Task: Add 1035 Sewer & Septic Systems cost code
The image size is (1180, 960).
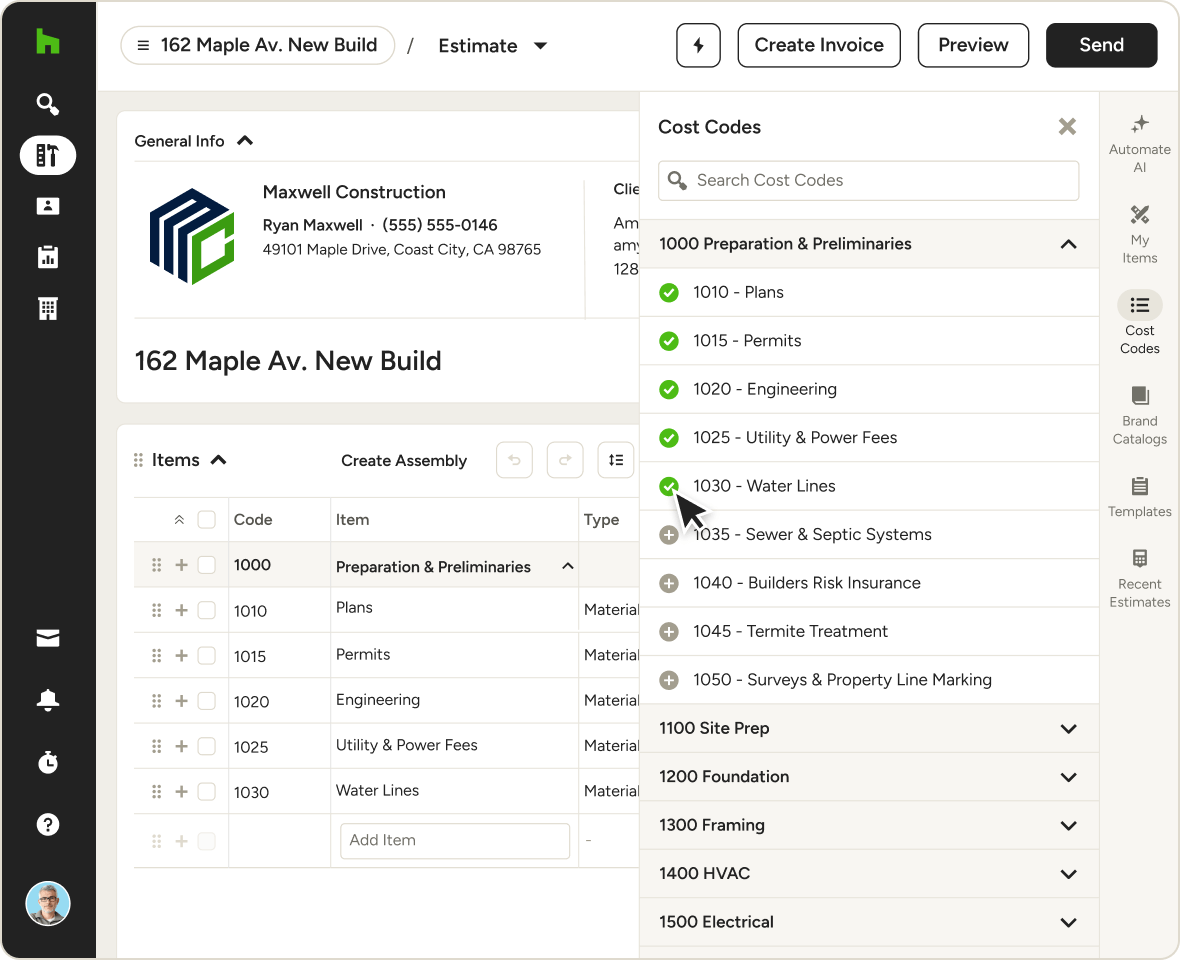Action: [x=669, y=535]
